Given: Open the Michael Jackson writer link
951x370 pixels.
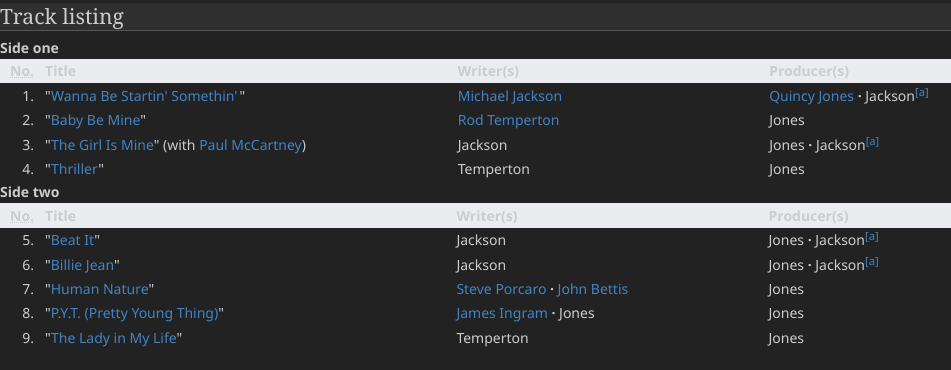Looking at the screenshot, I should [x=509, y=96].
